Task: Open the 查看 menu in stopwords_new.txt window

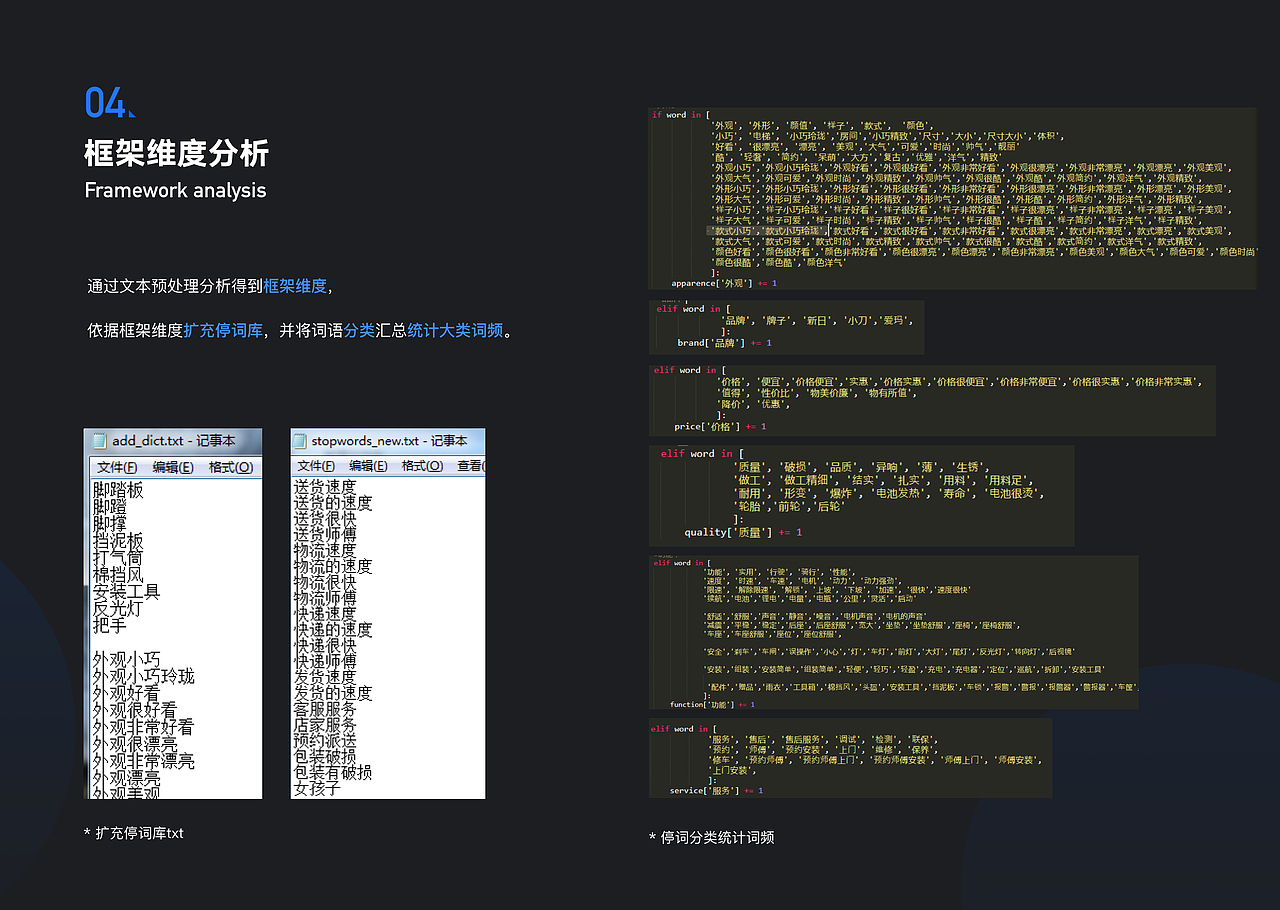Action: click(470, 466)
